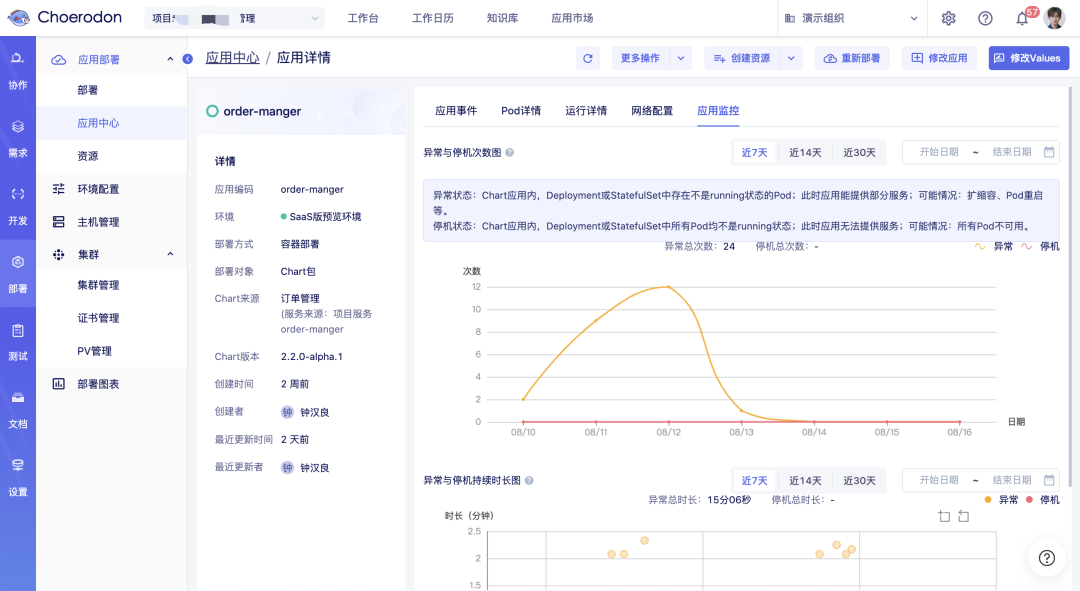
Task: Click calendar icon in top date range
Action: click(x=1049, y=152)
